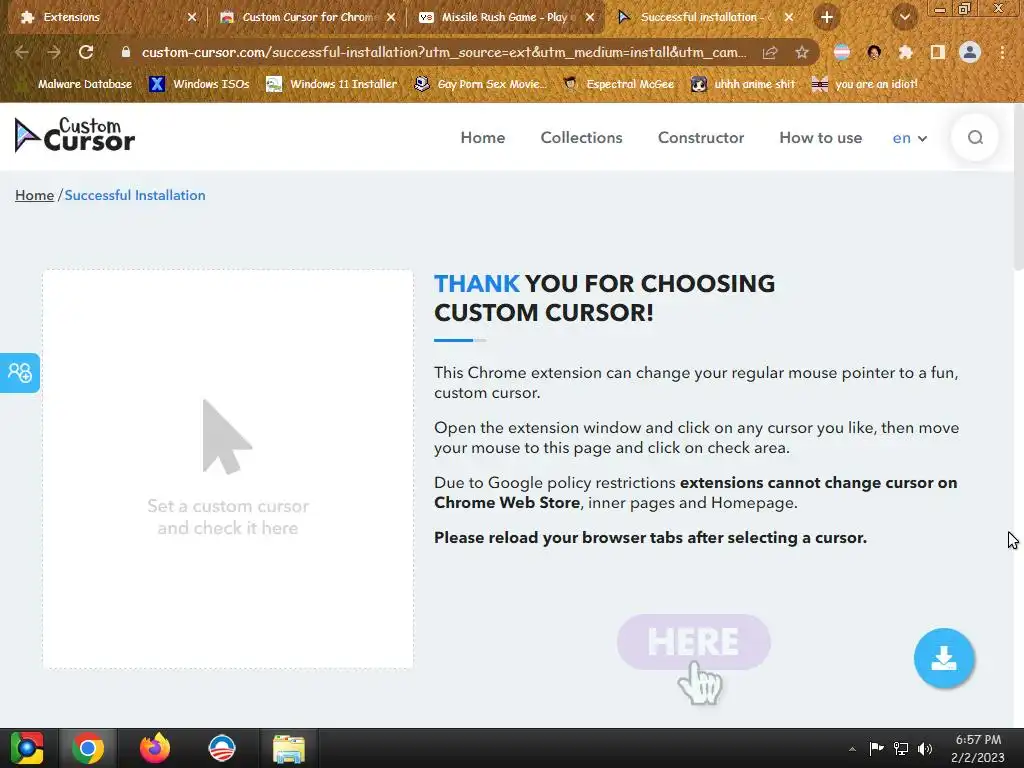Go to Home in site navigation
The width and height of the screenshot is (1024, 768).
pos(483,138)
